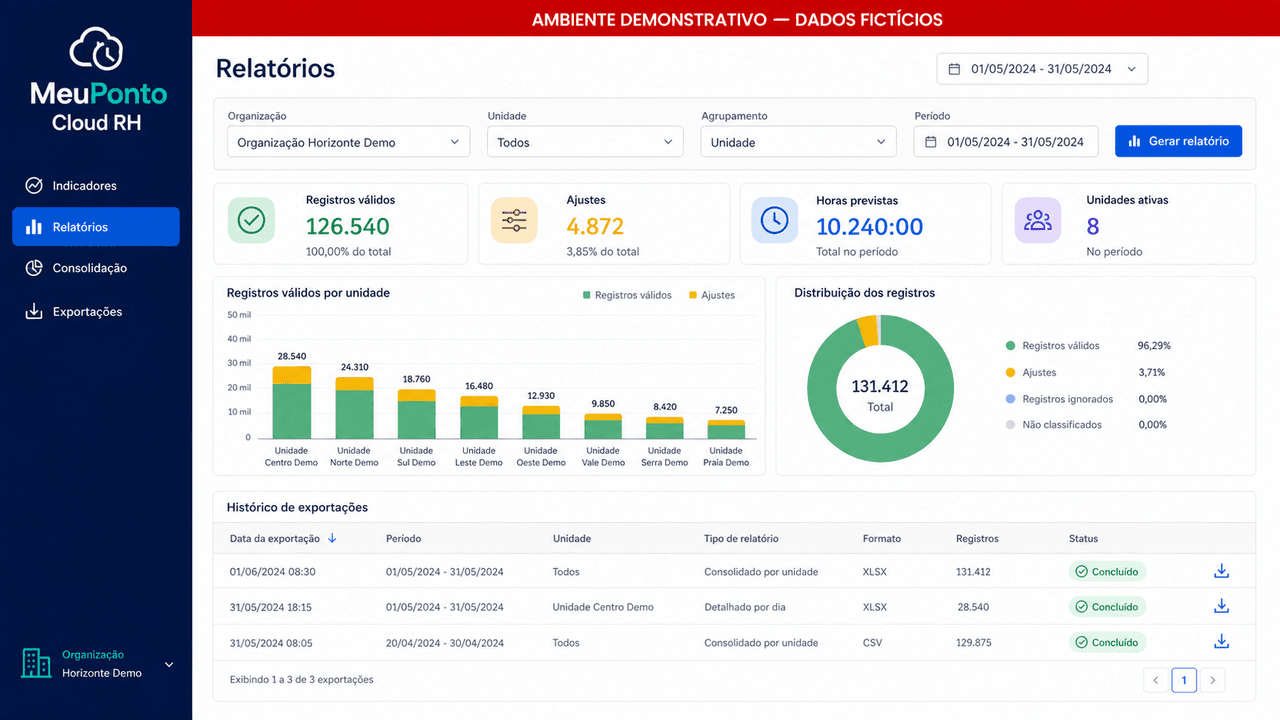This screenshot has height=720, width=1280.
Task: Click Concluído status in 31/05/2024 18:15 row
Action: (x=1107, y=607)
